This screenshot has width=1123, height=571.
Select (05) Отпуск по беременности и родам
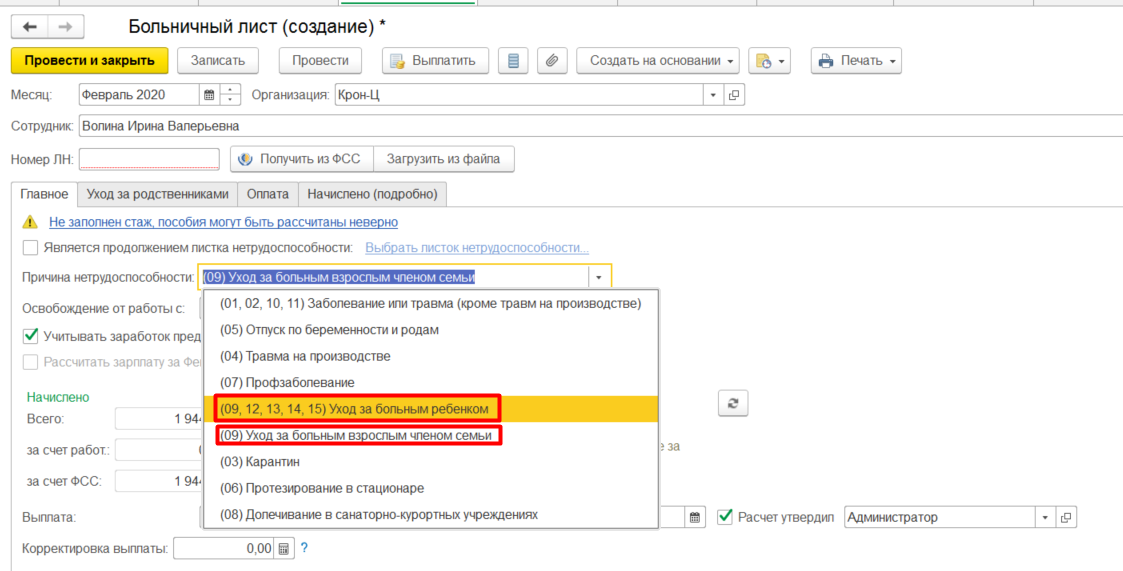pos(430,330)
